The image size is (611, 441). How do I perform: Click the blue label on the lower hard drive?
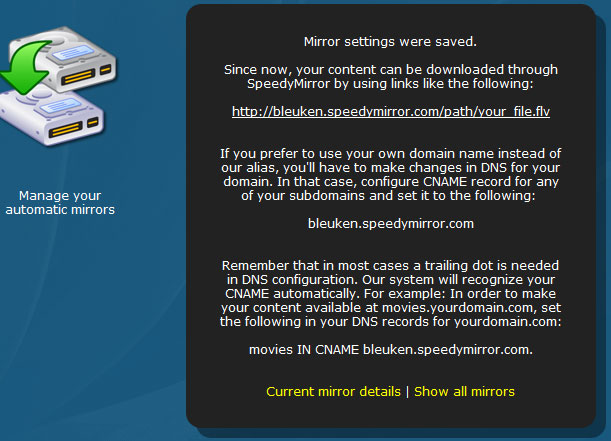(61, 106)
